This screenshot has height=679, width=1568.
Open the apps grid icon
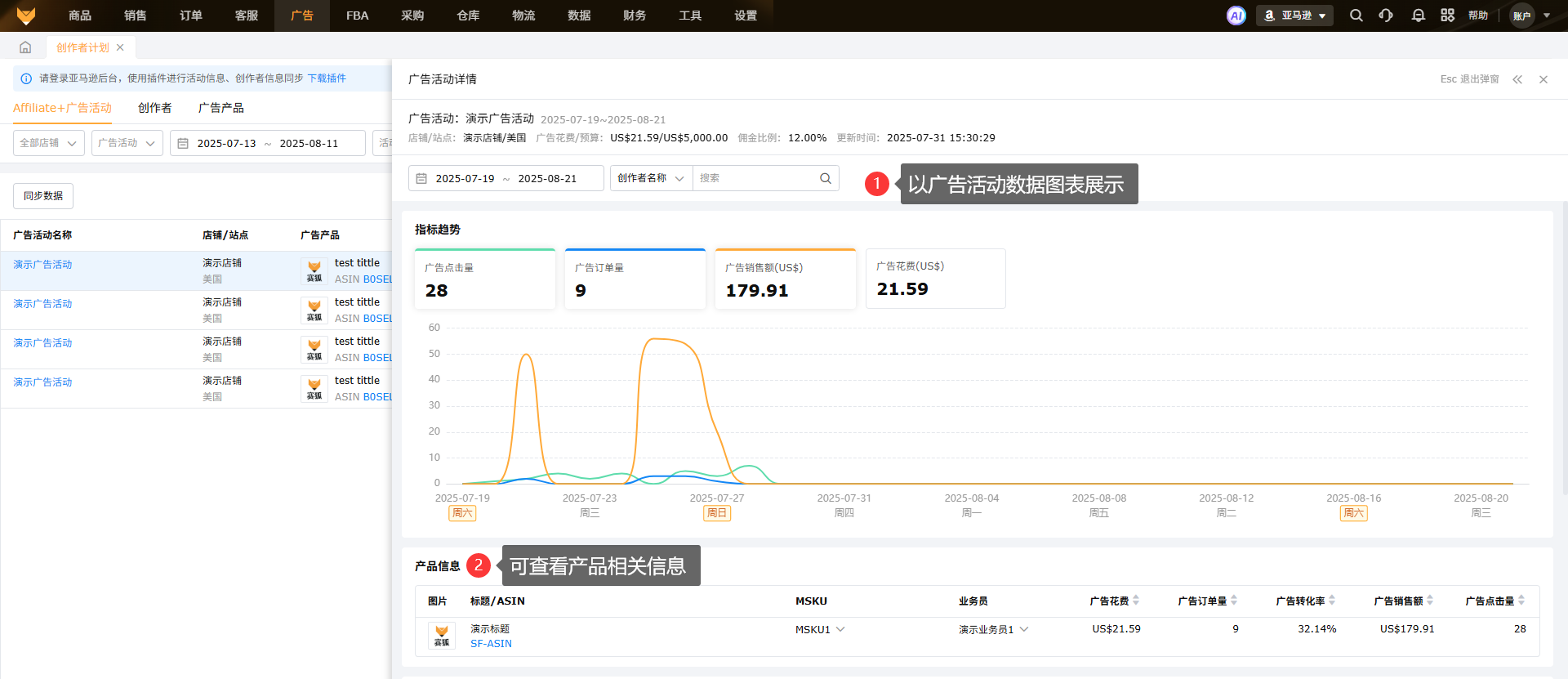tap(1447, 16)
